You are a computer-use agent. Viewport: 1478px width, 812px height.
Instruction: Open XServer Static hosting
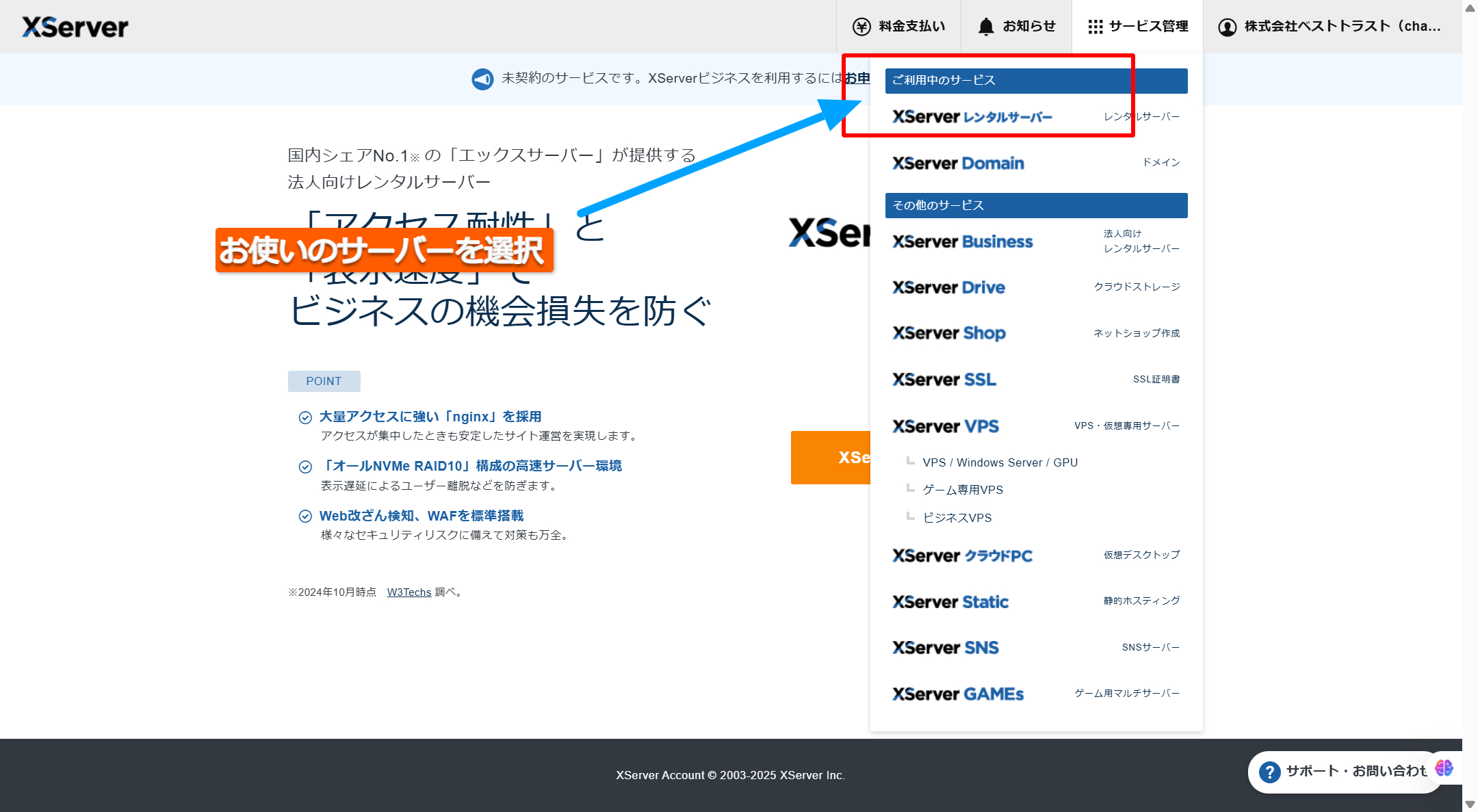pos(1036,601)
